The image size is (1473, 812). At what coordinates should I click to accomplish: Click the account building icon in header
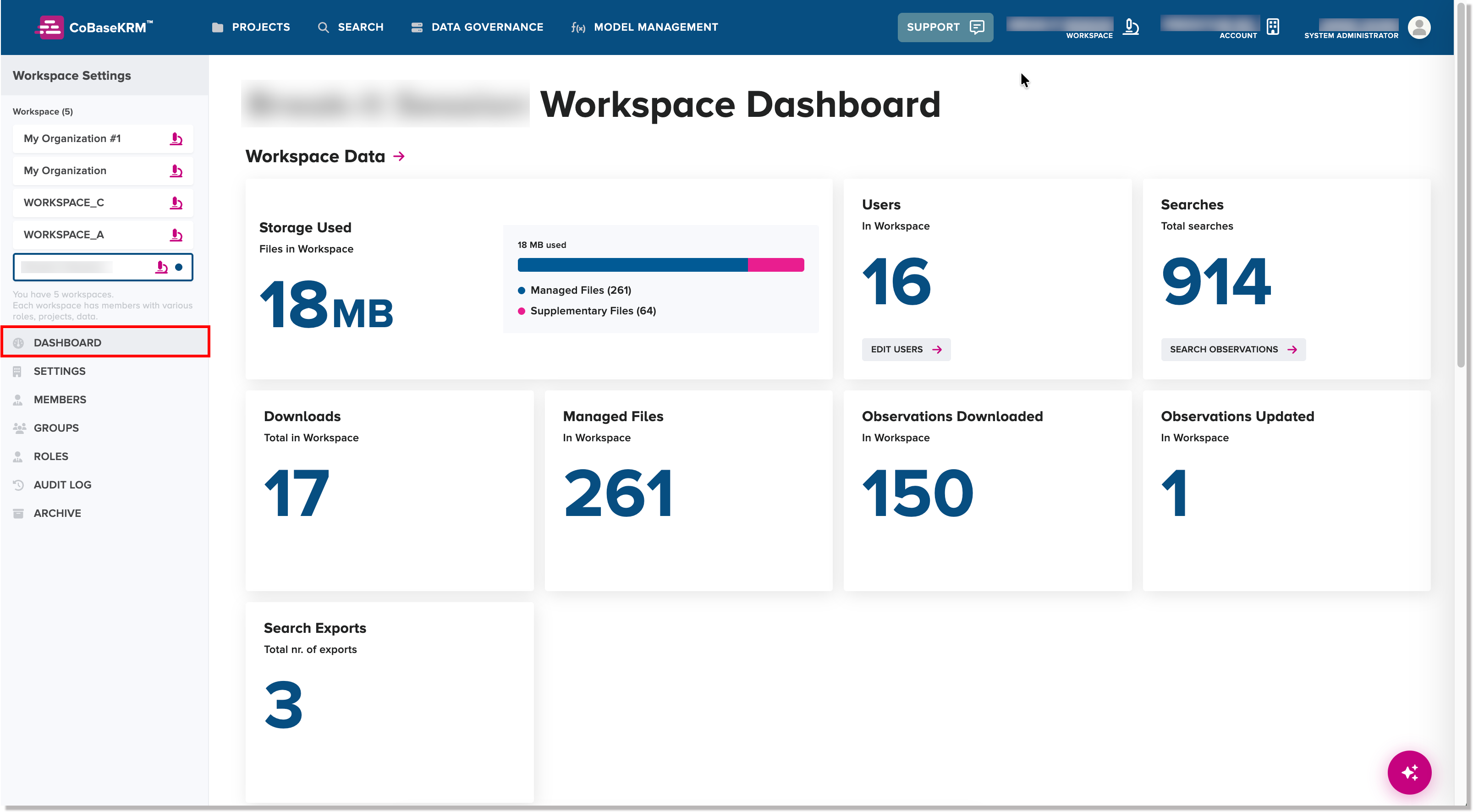coord(1272,26)
